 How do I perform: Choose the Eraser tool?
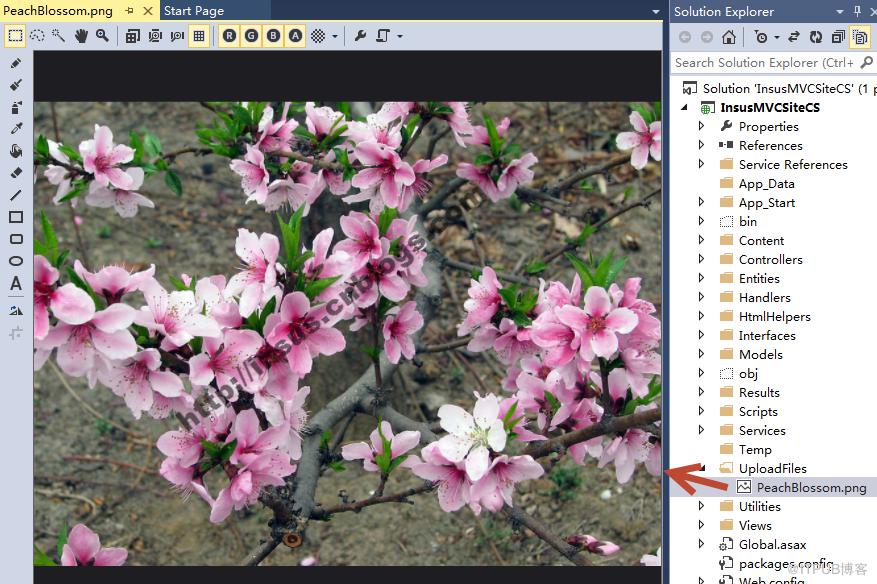(16, 173)
